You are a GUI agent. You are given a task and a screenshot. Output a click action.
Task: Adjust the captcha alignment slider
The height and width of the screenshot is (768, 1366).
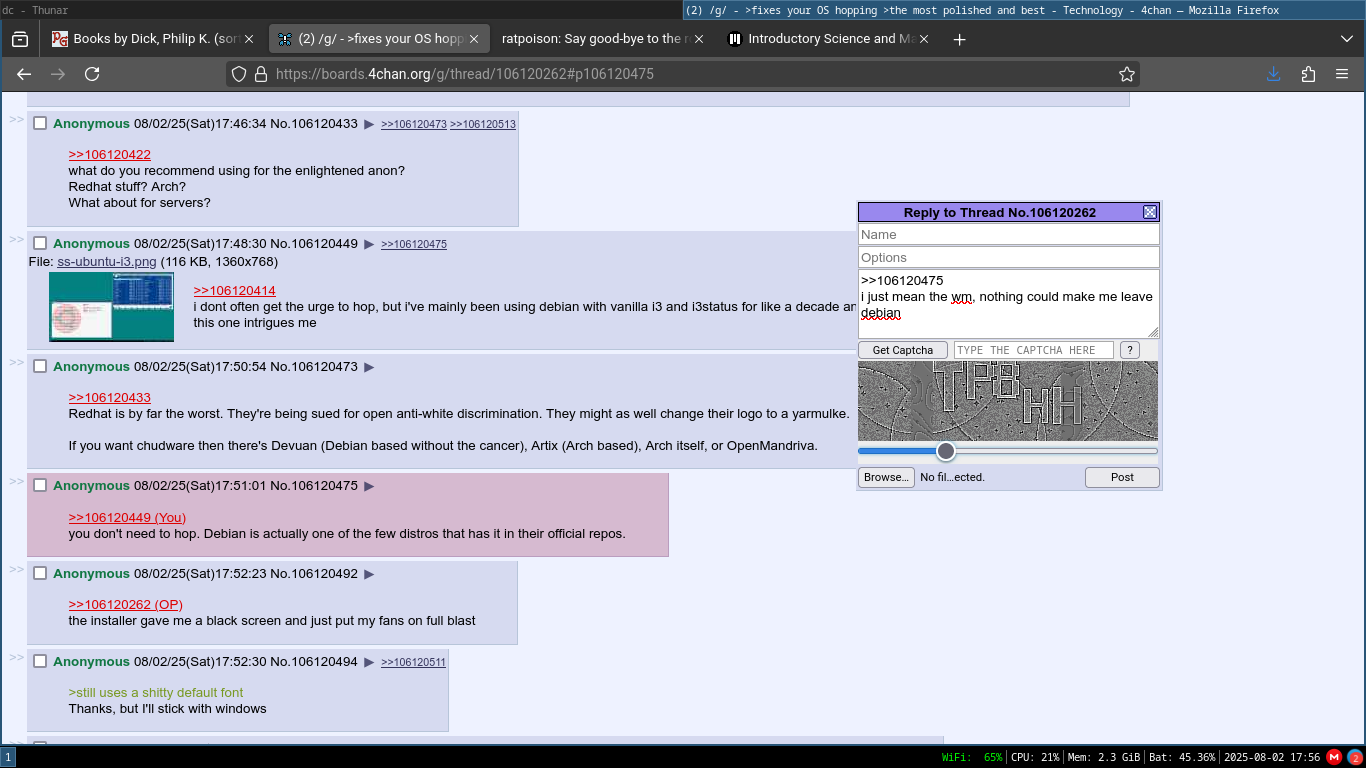[946, 451]
